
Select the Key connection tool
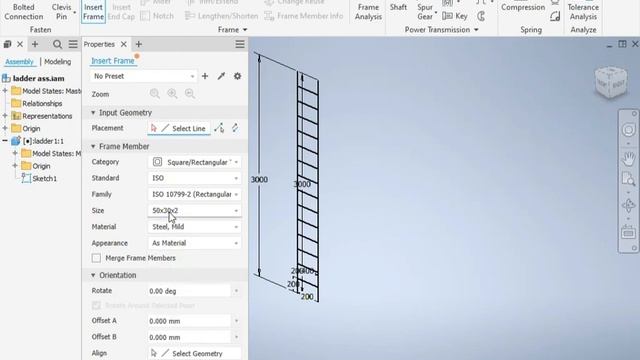point(456,16)
